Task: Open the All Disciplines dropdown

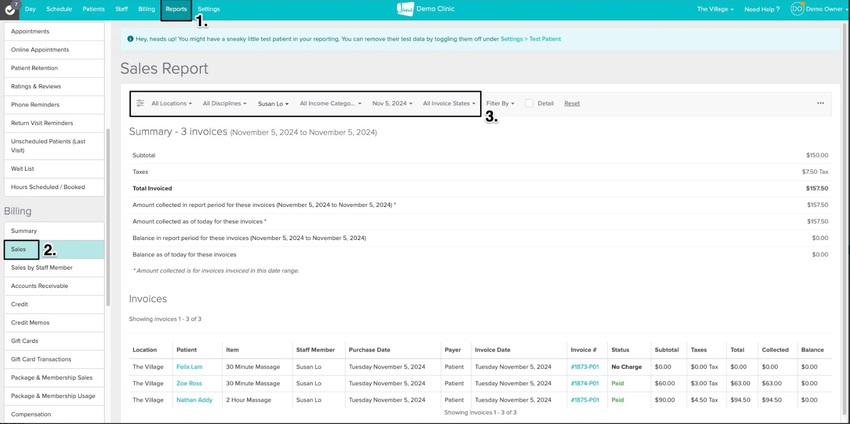Action: point(224,103)
